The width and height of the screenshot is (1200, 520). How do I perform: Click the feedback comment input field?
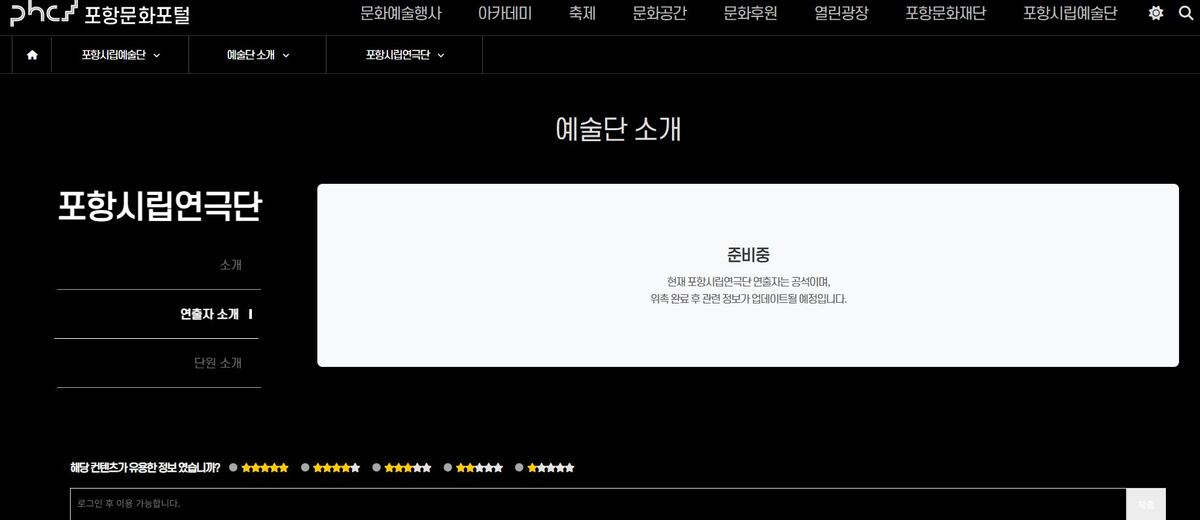[597, 504]
